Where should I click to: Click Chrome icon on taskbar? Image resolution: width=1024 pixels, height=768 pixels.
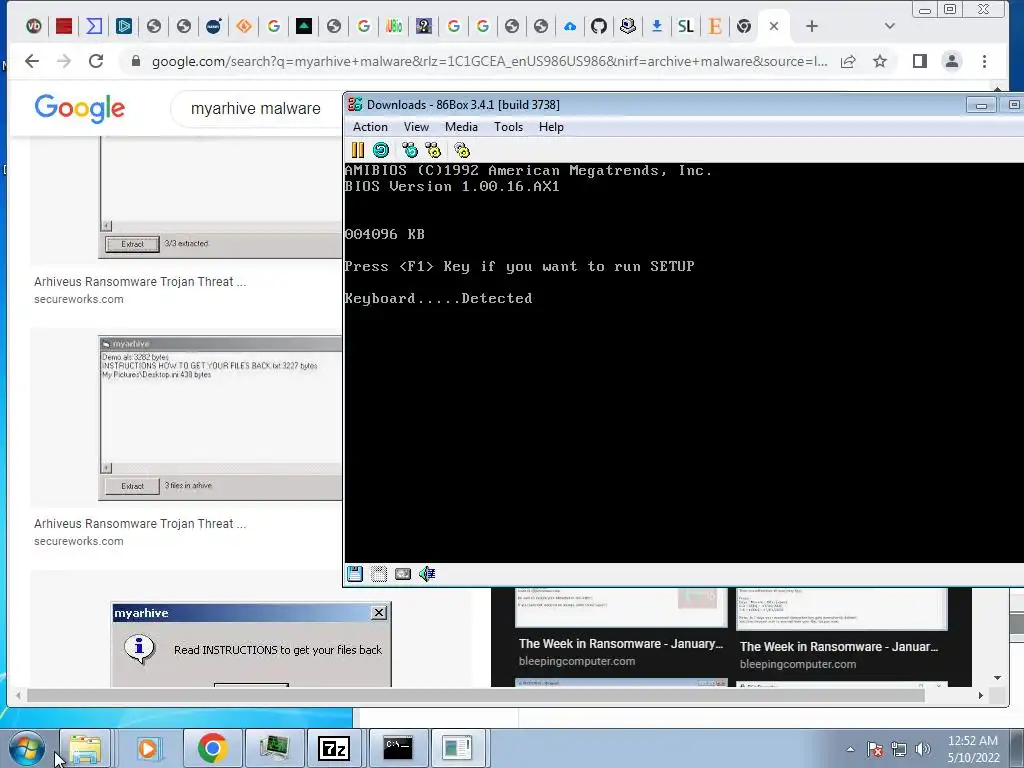click(x=212, y=748)
